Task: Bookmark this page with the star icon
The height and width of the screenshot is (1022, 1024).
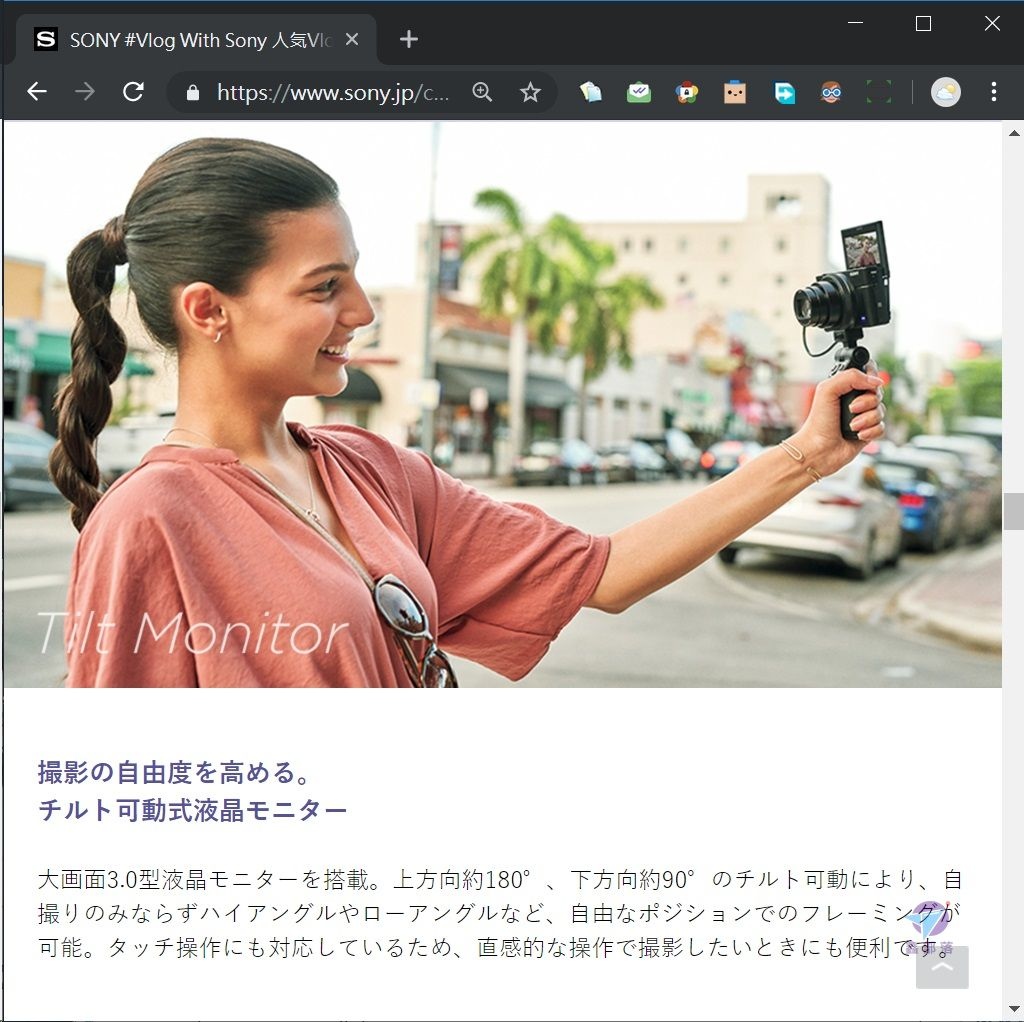Action: pyautogui.click(x=530, y=92)
